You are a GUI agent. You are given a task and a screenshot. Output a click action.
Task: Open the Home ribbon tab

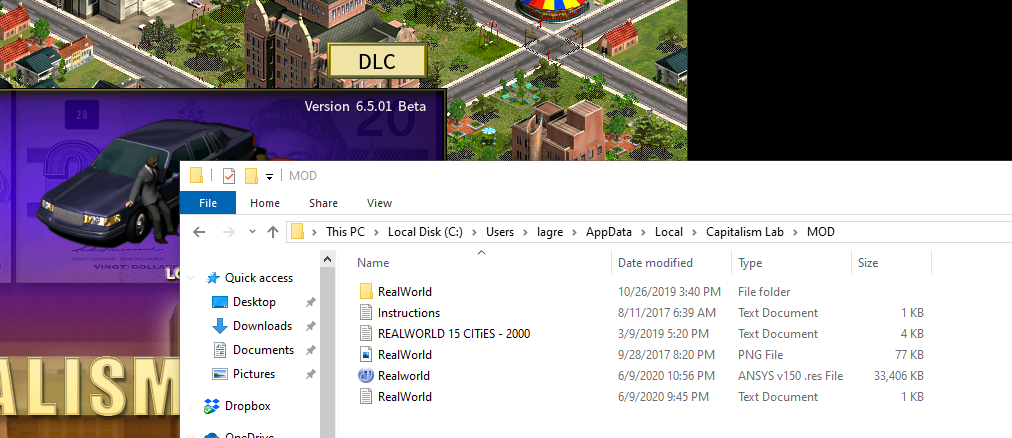pos(265,203)
